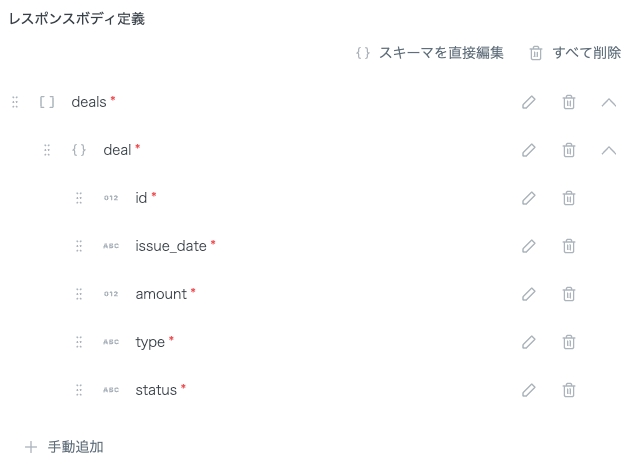Screen dimensions: 644x475
Task: Add a field with 手動追加
Action: tap(65, 446)
